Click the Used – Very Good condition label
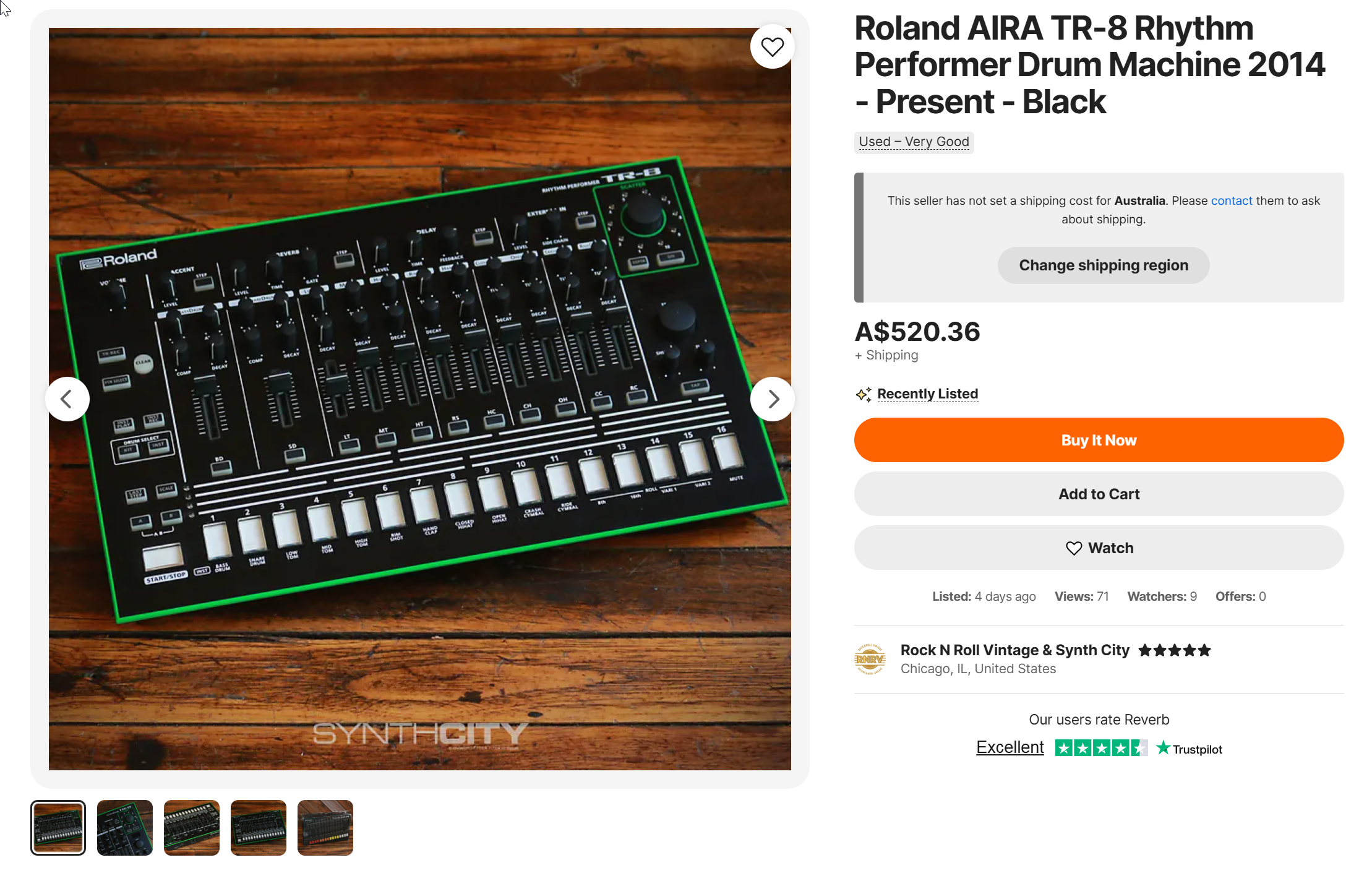 click(x=914, y=142)
